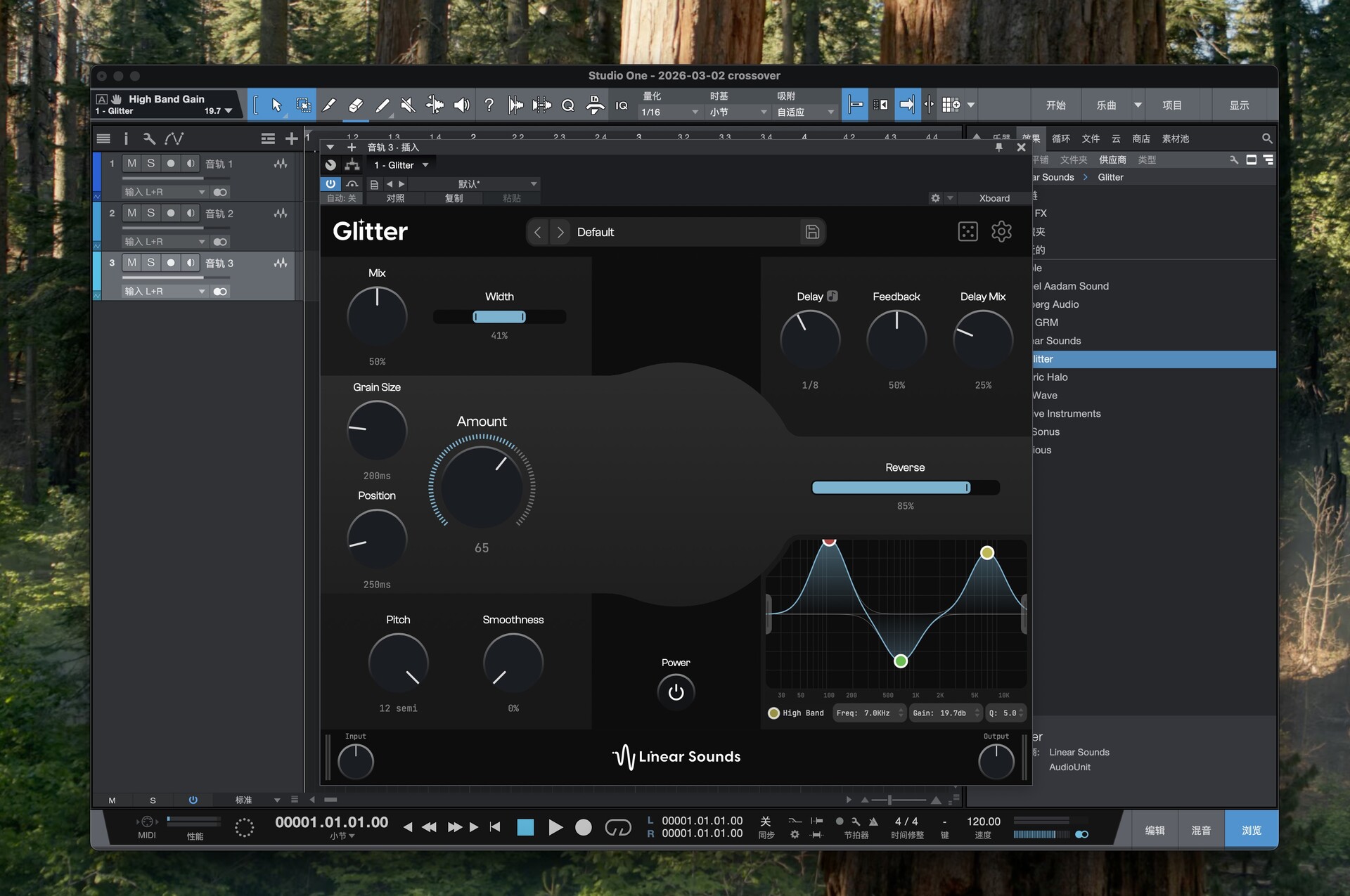
Task: Open Glitter plugin settings gear
Action: 1001,232
